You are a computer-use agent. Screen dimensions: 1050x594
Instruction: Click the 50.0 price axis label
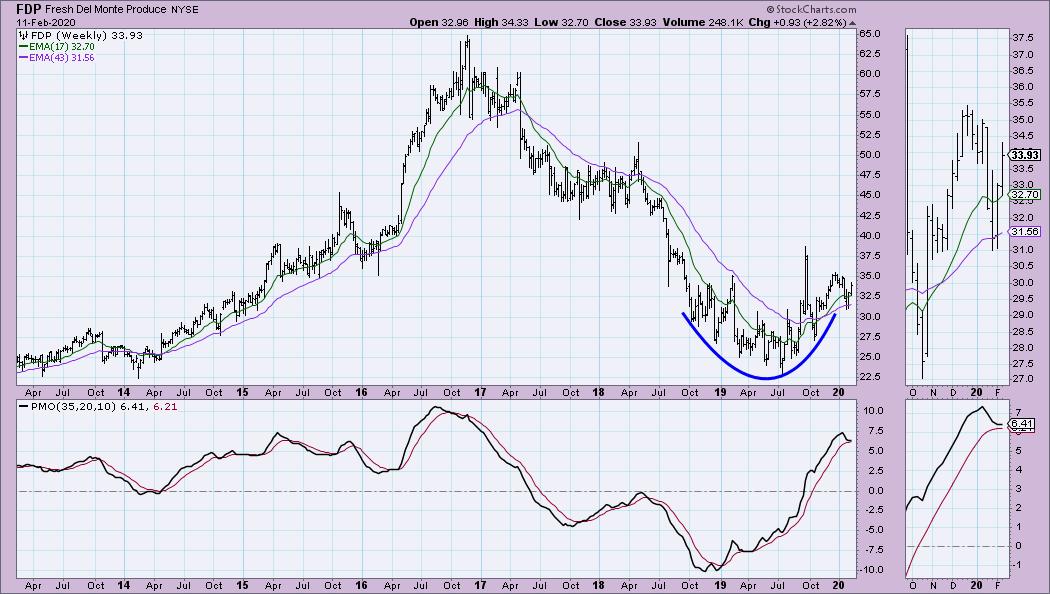[x=869, y=155]
